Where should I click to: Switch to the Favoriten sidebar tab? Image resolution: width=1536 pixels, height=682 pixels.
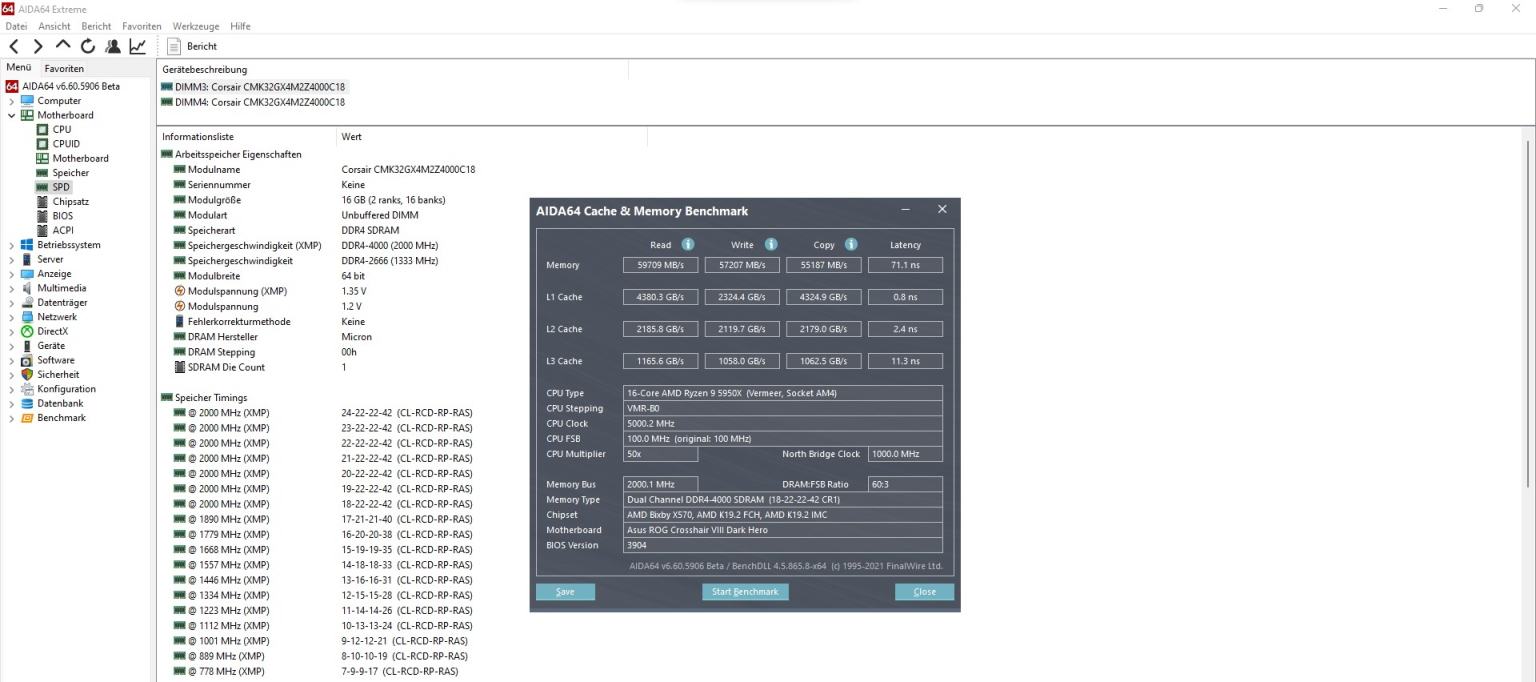coord(64,69)
